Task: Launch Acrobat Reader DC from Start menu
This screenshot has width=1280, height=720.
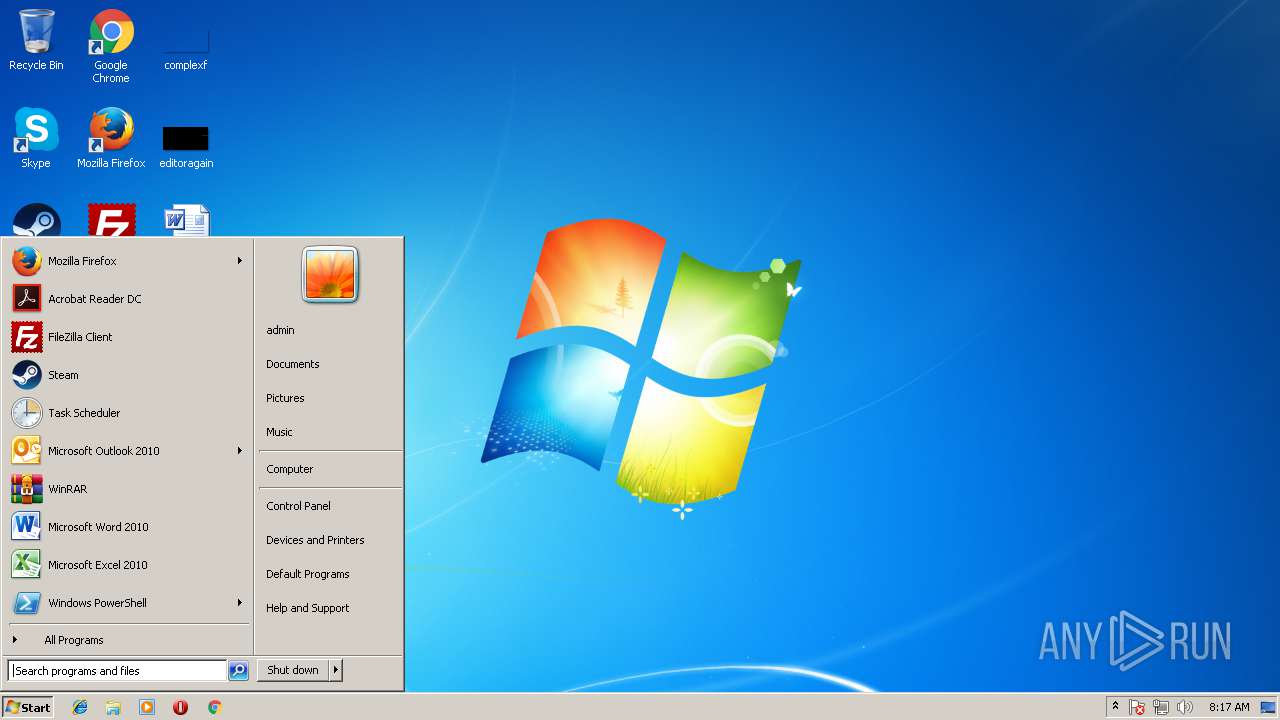Action: click(127, 299)
